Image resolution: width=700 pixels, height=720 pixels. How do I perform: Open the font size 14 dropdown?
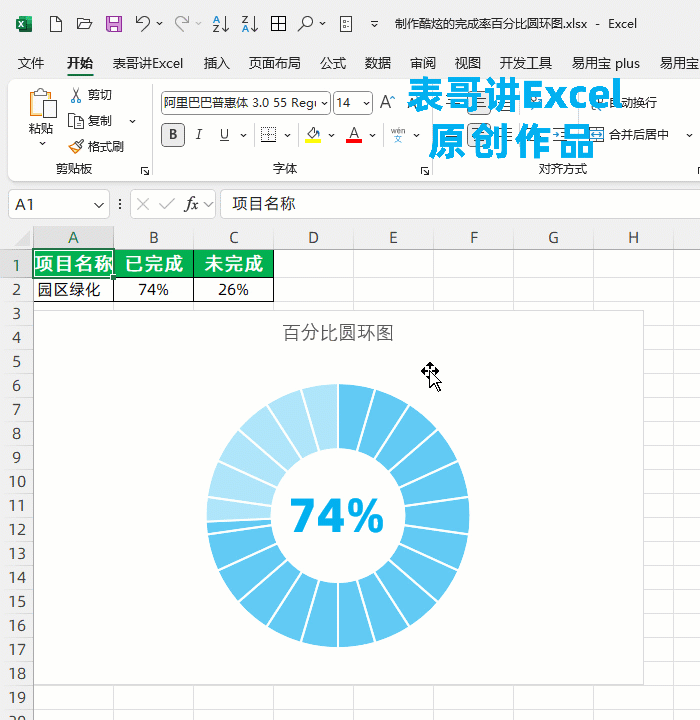coord(366,103)
